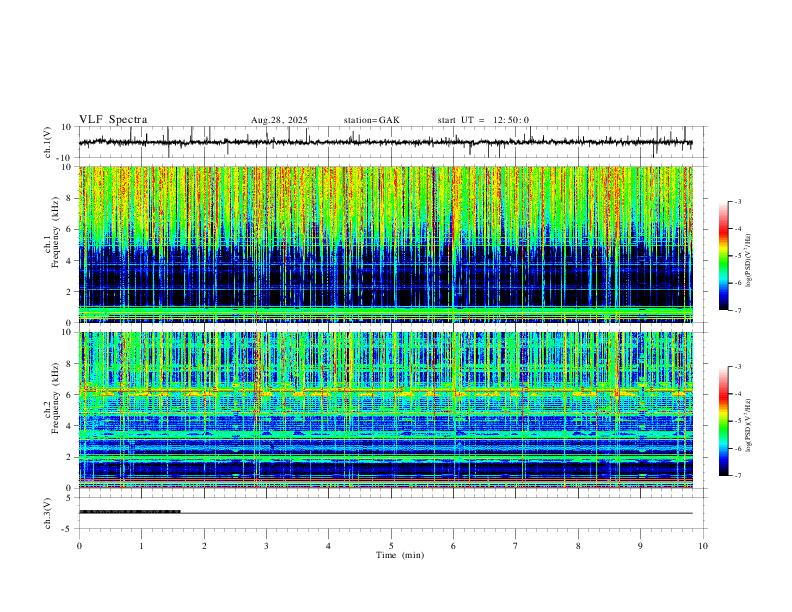
Task: Click the ch.1 'Frequency (kHz)' axis label
Action: click(56, 233)
